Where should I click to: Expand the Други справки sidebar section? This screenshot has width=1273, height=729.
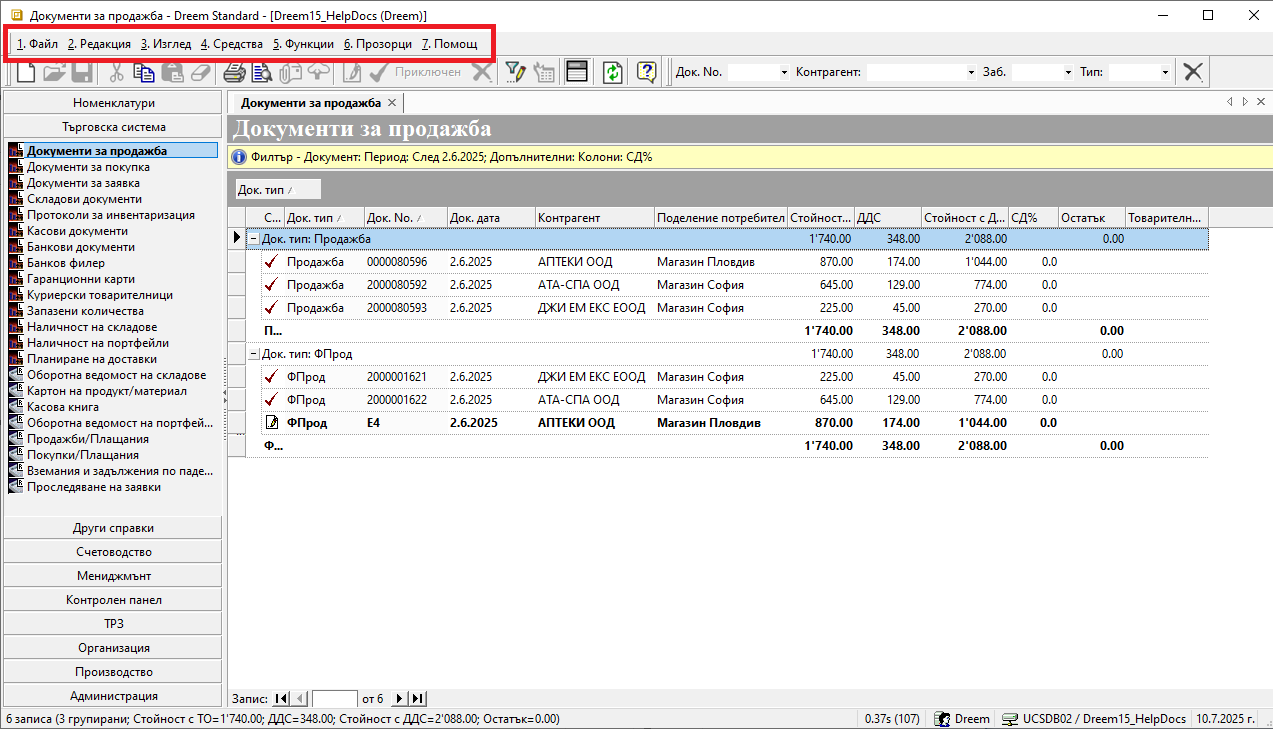click(x=113, y=528)
